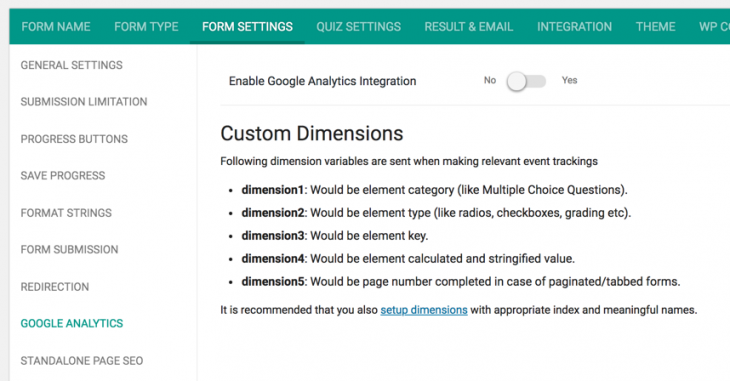This screenshot has width=730, height=381.
Task: Open the setup dimensions link
Action: tap(424, 310)
